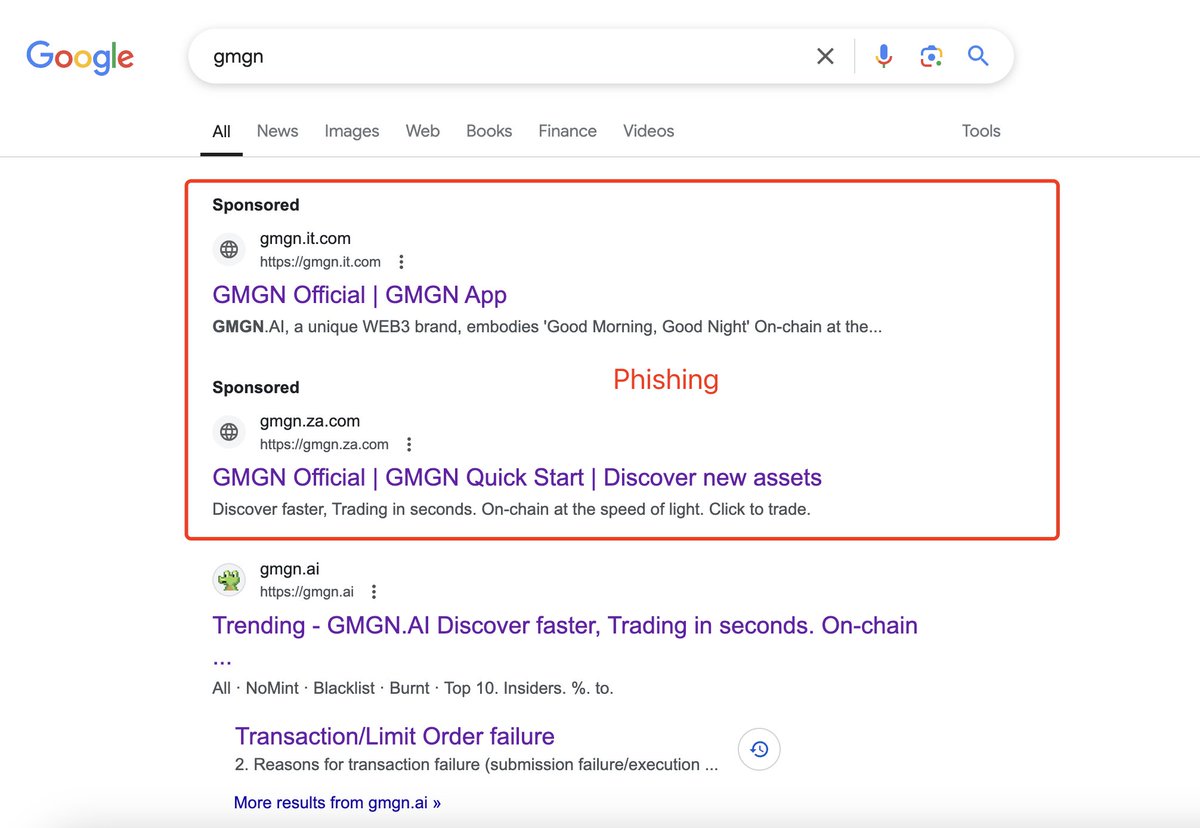Click the https://gmgn.it.com URL text
Image resolution: width=1200 pixels, height=828 pixels.
(320, 262)
